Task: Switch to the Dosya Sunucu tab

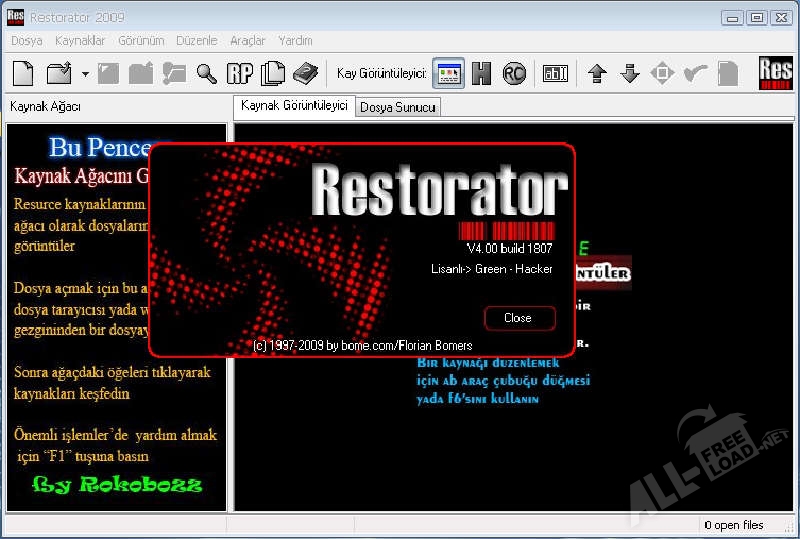Action: [398, 107]
